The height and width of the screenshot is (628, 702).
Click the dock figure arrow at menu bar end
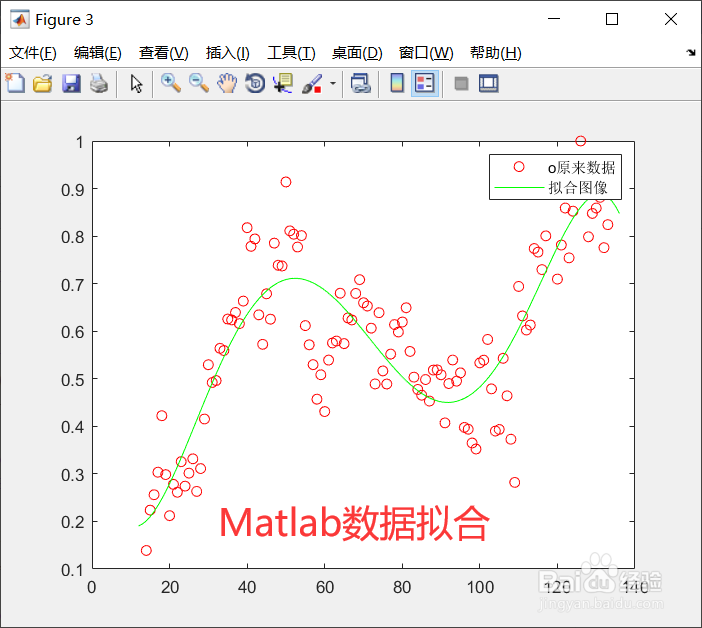click(691, 52)
